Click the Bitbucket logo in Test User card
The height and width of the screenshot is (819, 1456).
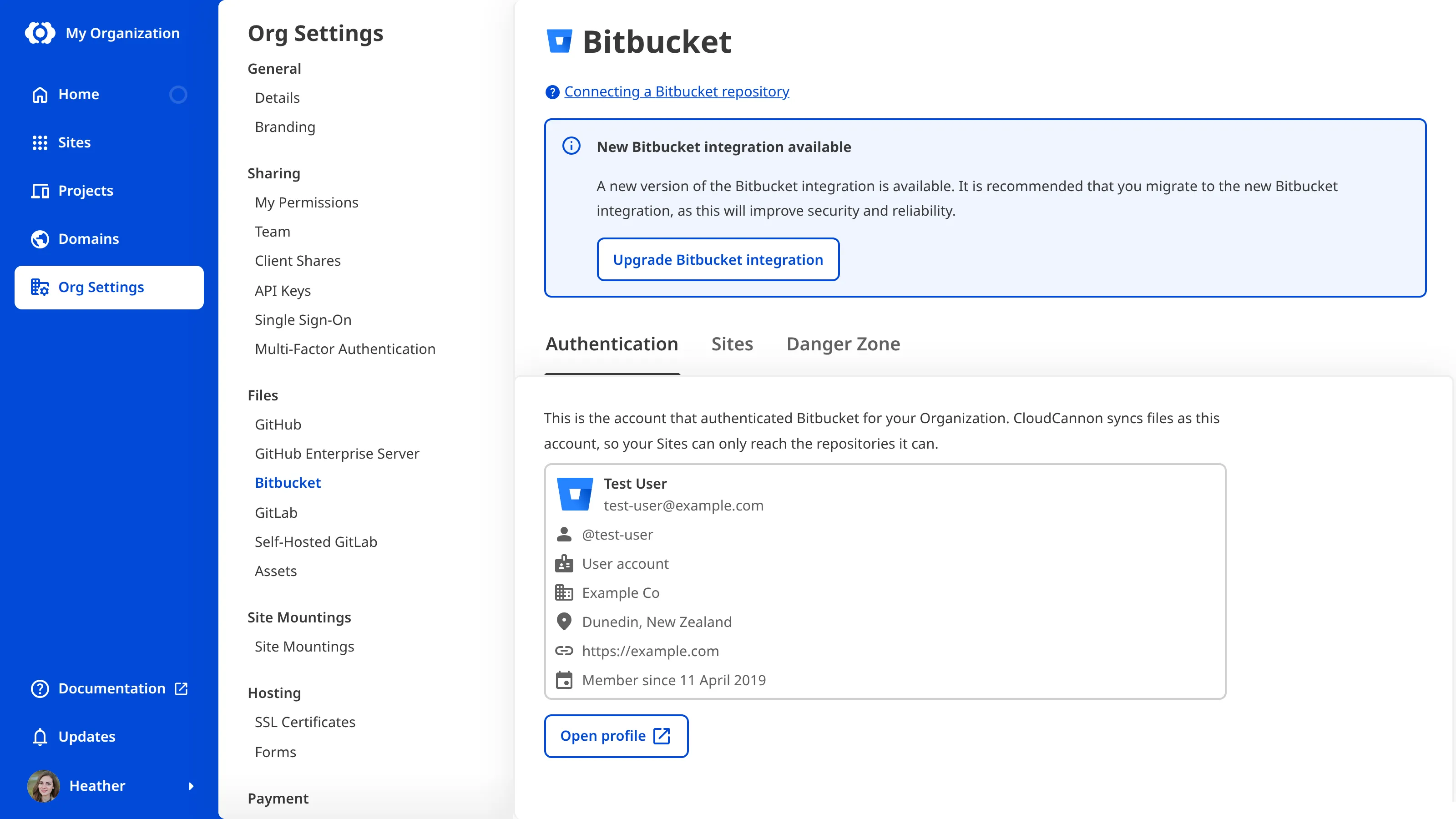575,494
